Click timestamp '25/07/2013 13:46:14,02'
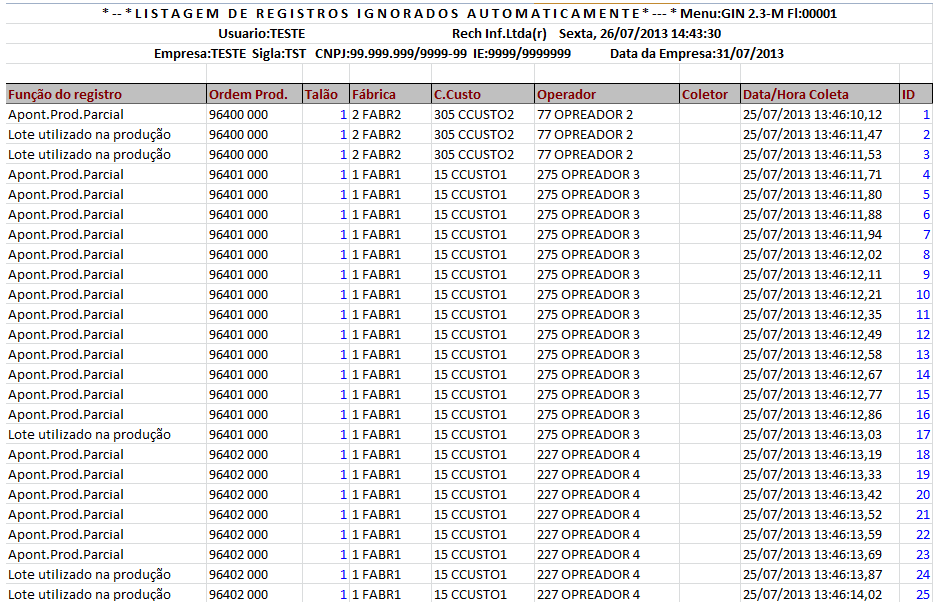Screen dimensions: 938x603 (812, 595)
